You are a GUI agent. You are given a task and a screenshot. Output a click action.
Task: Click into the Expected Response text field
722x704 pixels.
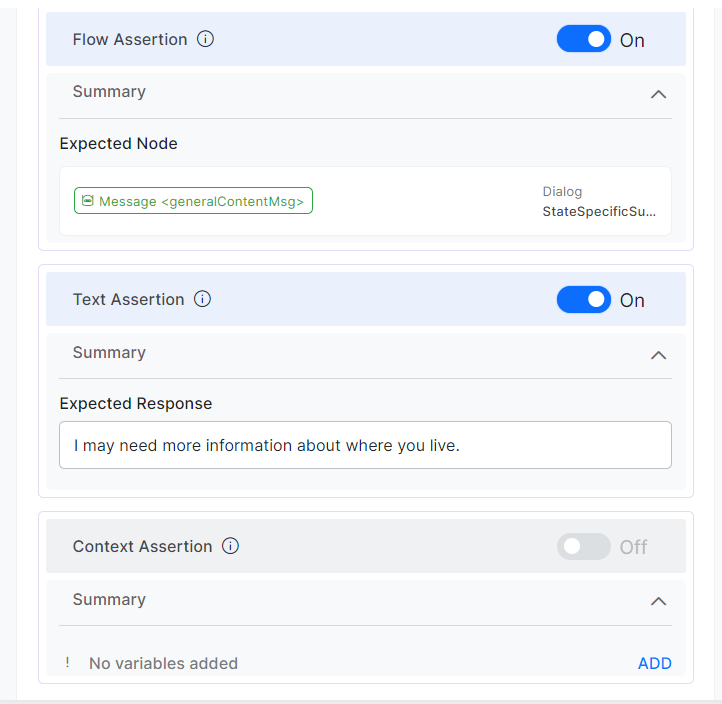click(365, 445)
